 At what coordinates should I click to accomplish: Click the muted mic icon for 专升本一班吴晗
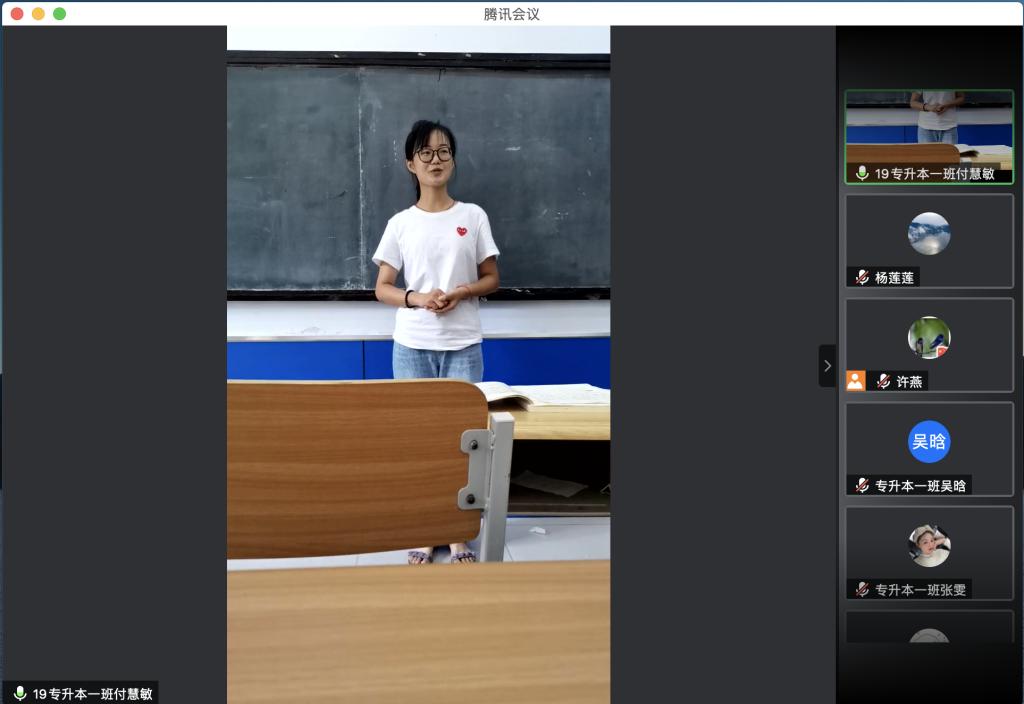pyautogui.click(x=862, y=485)
